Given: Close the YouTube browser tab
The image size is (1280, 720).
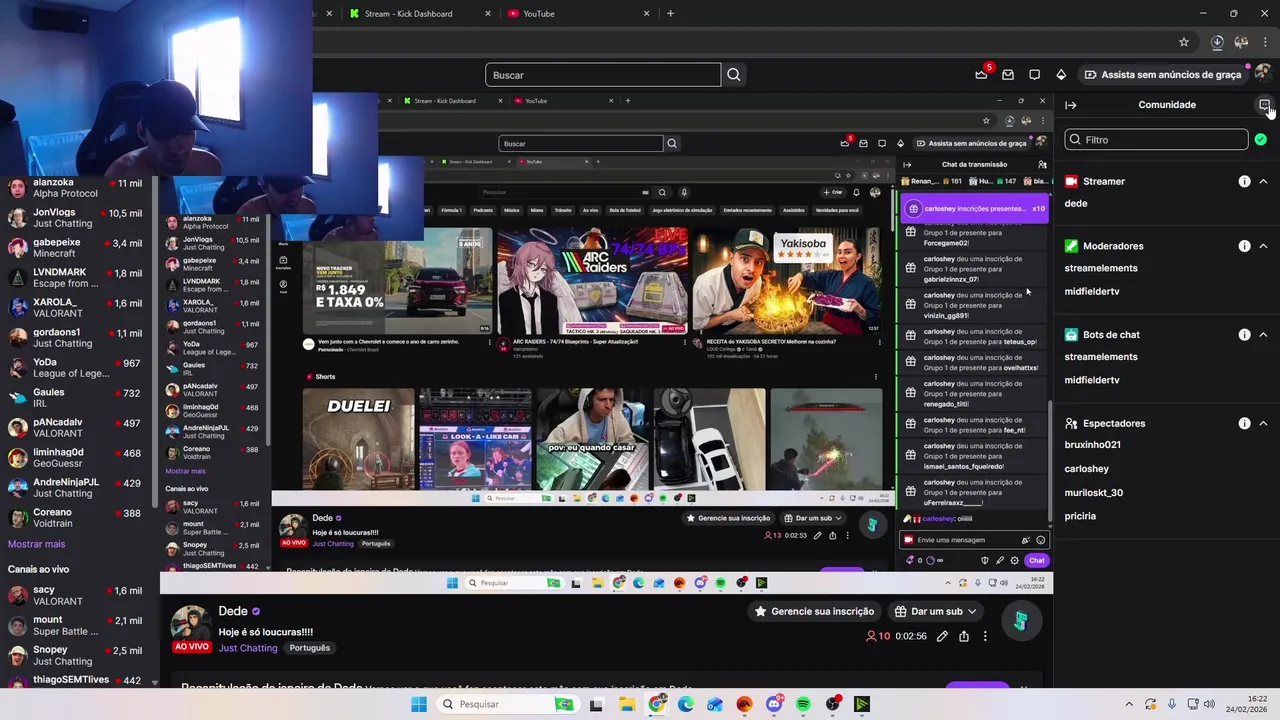Looking at the screenshot, I should tap(647, 14).
